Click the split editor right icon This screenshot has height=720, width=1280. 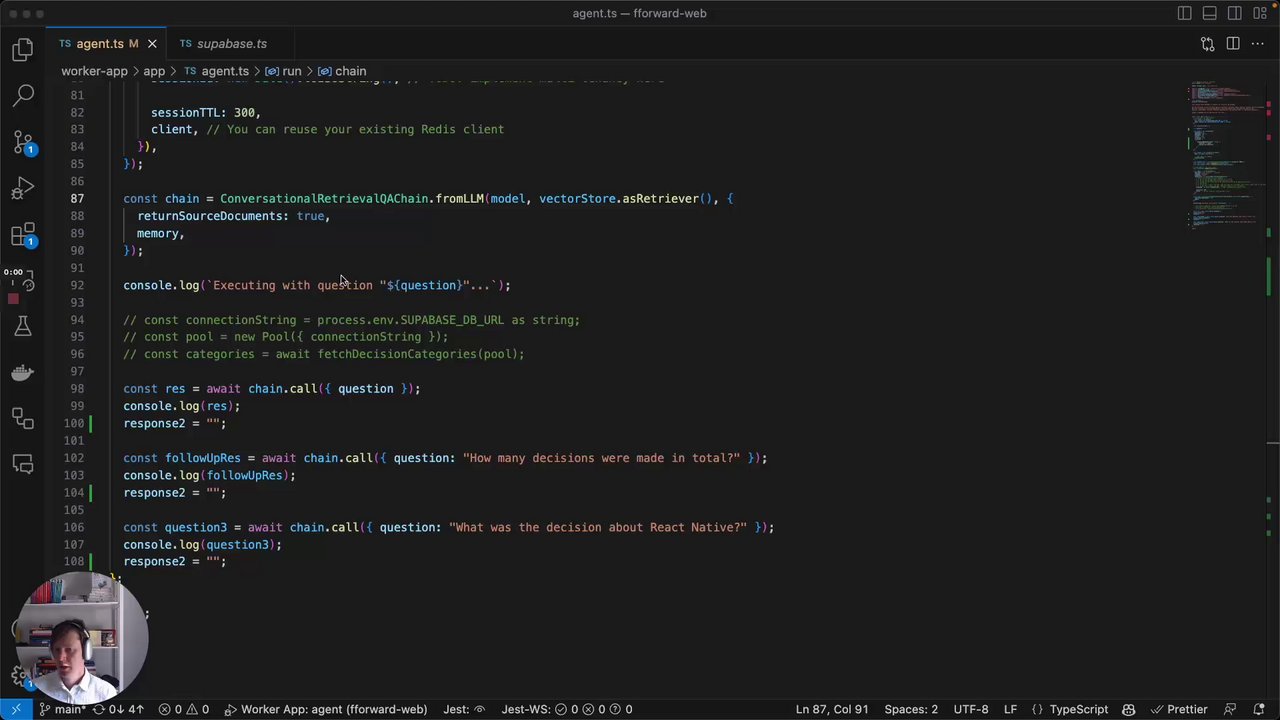pos(1232,44)
